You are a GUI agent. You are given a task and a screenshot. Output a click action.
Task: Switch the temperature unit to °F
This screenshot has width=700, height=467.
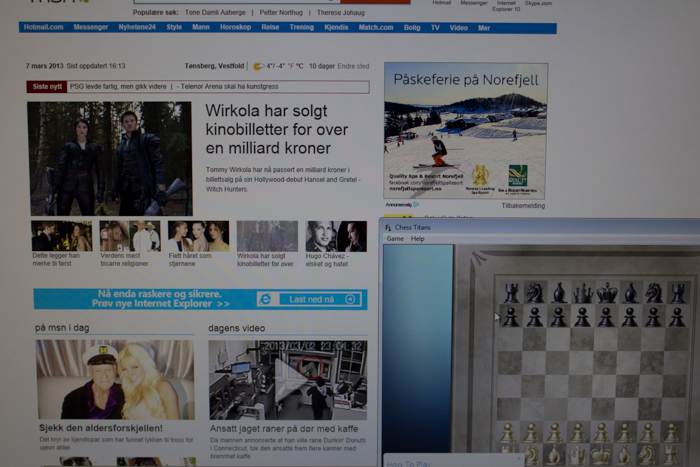click(292, 66)
